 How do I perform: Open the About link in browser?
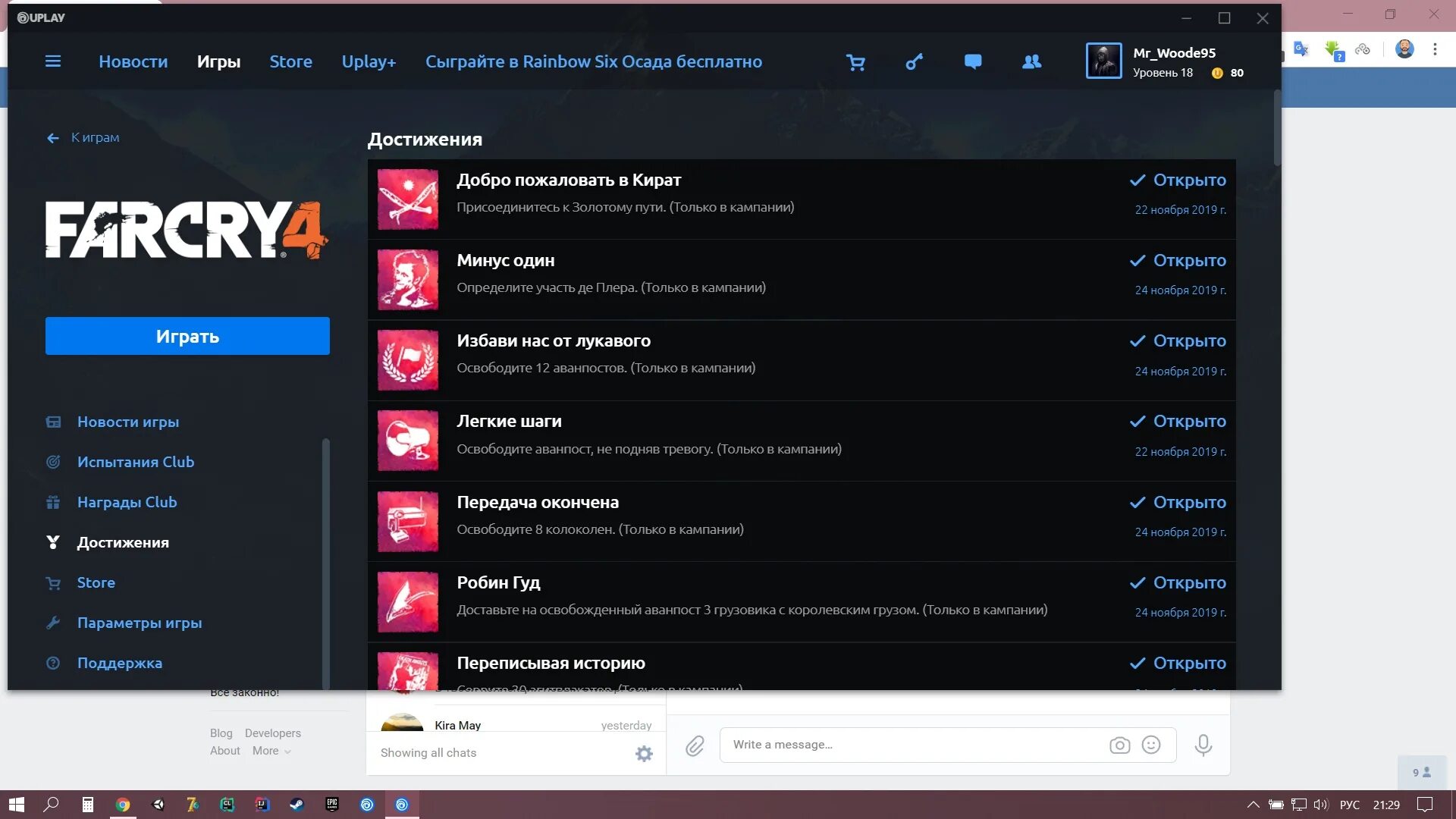click(x=225, y=751)
